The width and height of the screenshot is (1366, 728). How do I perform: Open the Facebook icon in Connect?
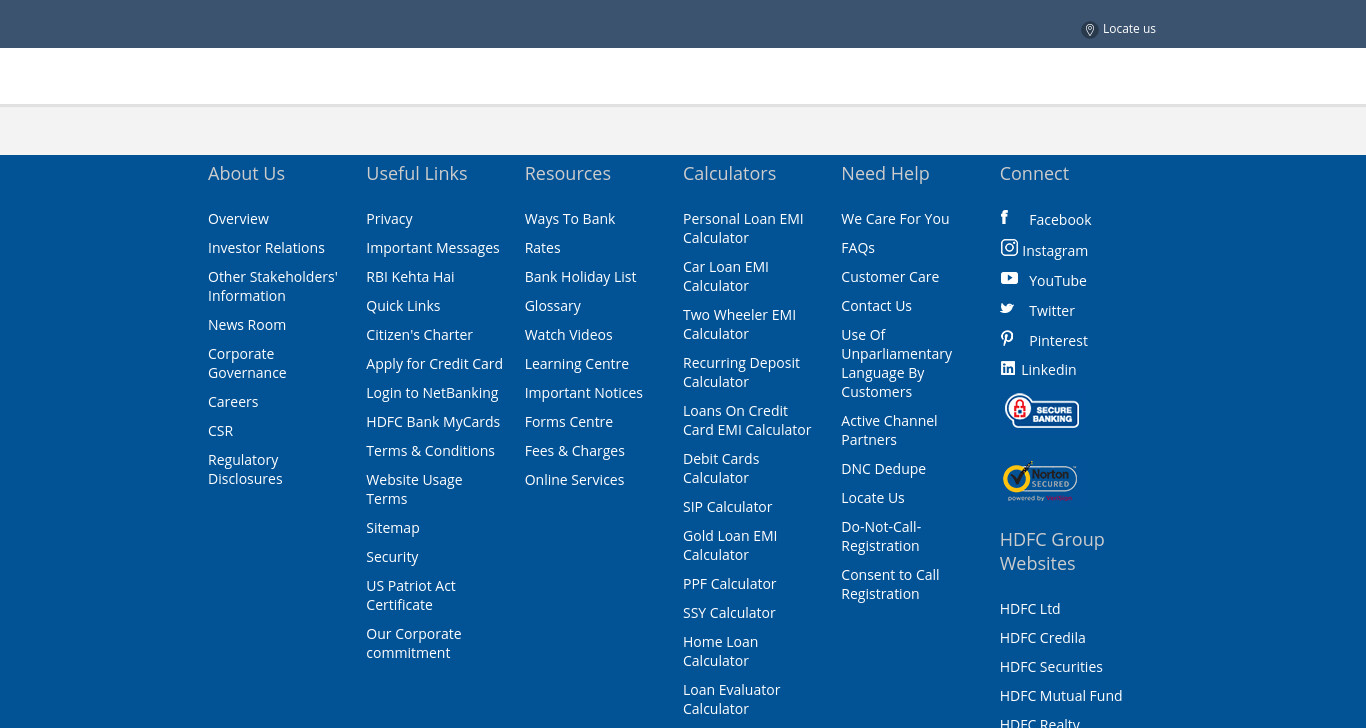[x=1004, y=217]
